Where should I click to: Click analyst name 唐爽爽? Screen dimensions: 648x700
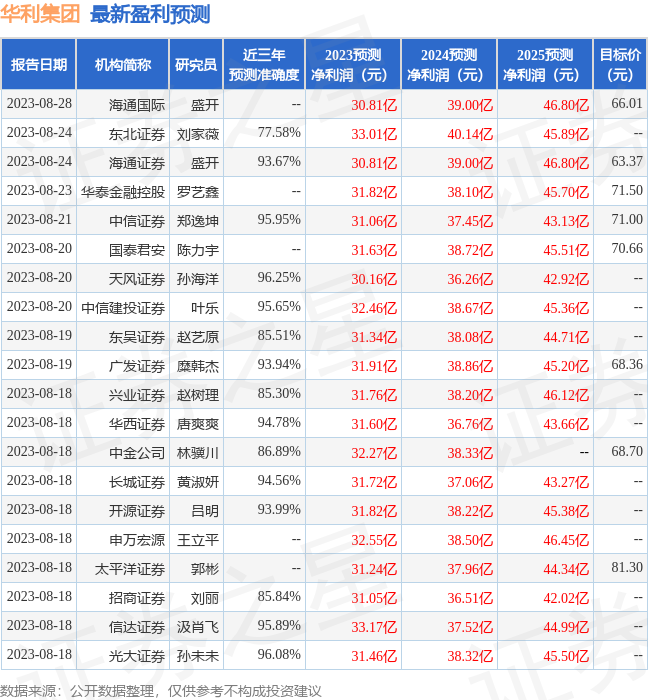[198, 424]
